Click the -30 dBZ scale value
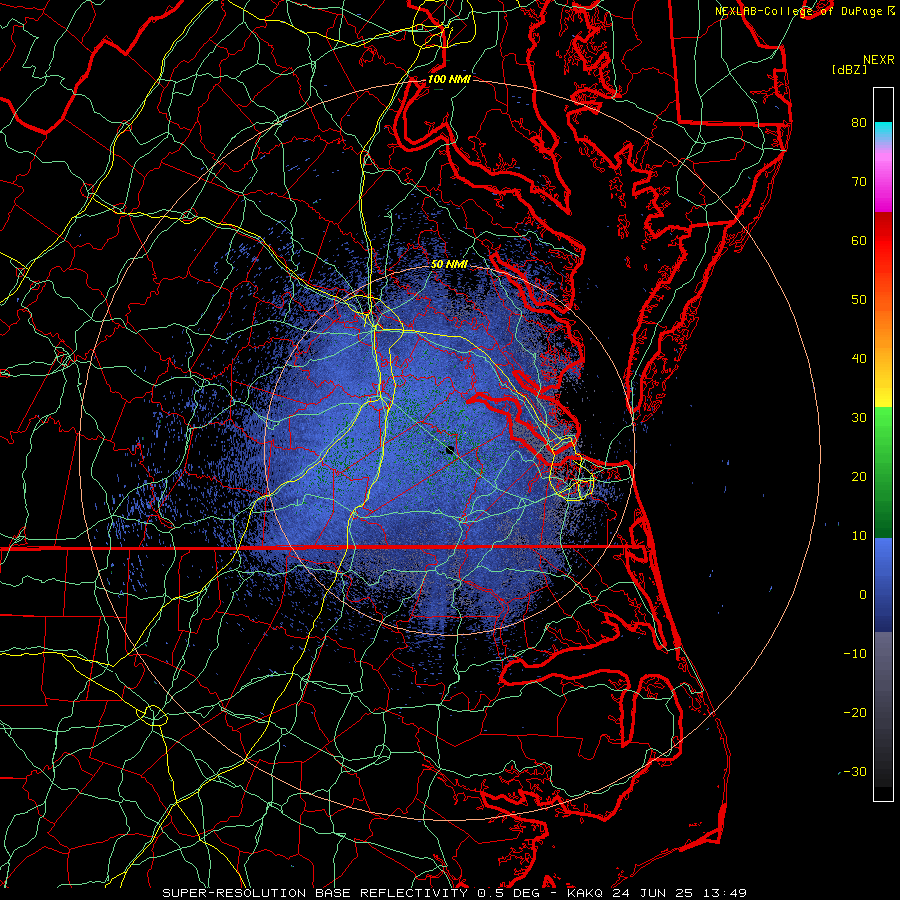 pos(855,771)
